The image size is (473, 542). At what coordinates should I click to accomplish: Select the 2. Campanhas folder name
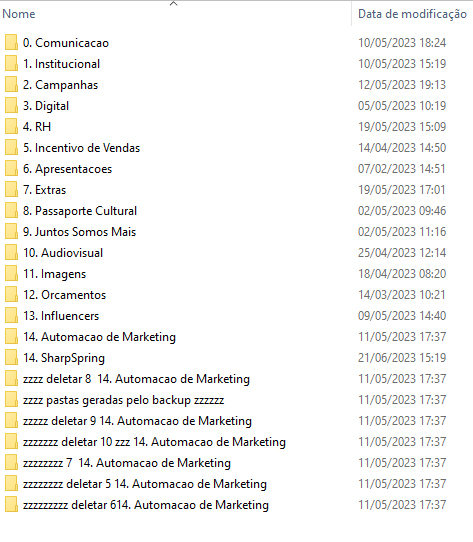click(61, 85)
